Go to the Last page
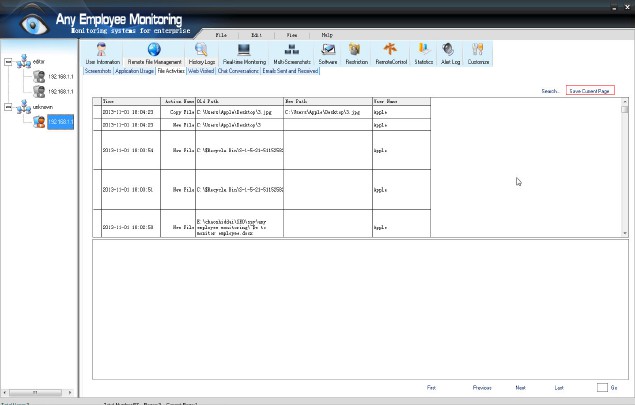Screen dimensions: 635x405 [x=559, y=388]
